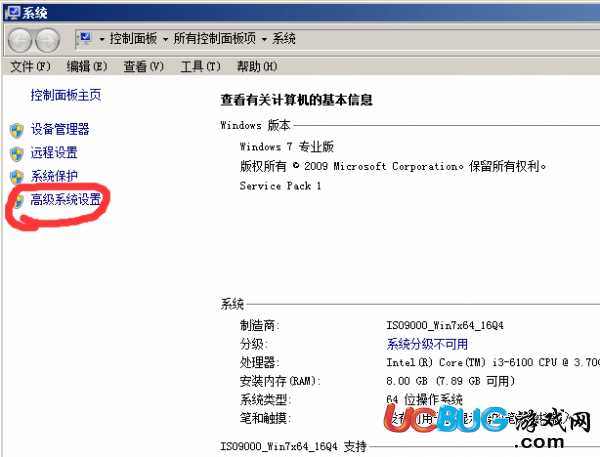Click the 笔和触摸 label
Screen dimensions: 600x457
pyautogui.click(x=265, y=418)
